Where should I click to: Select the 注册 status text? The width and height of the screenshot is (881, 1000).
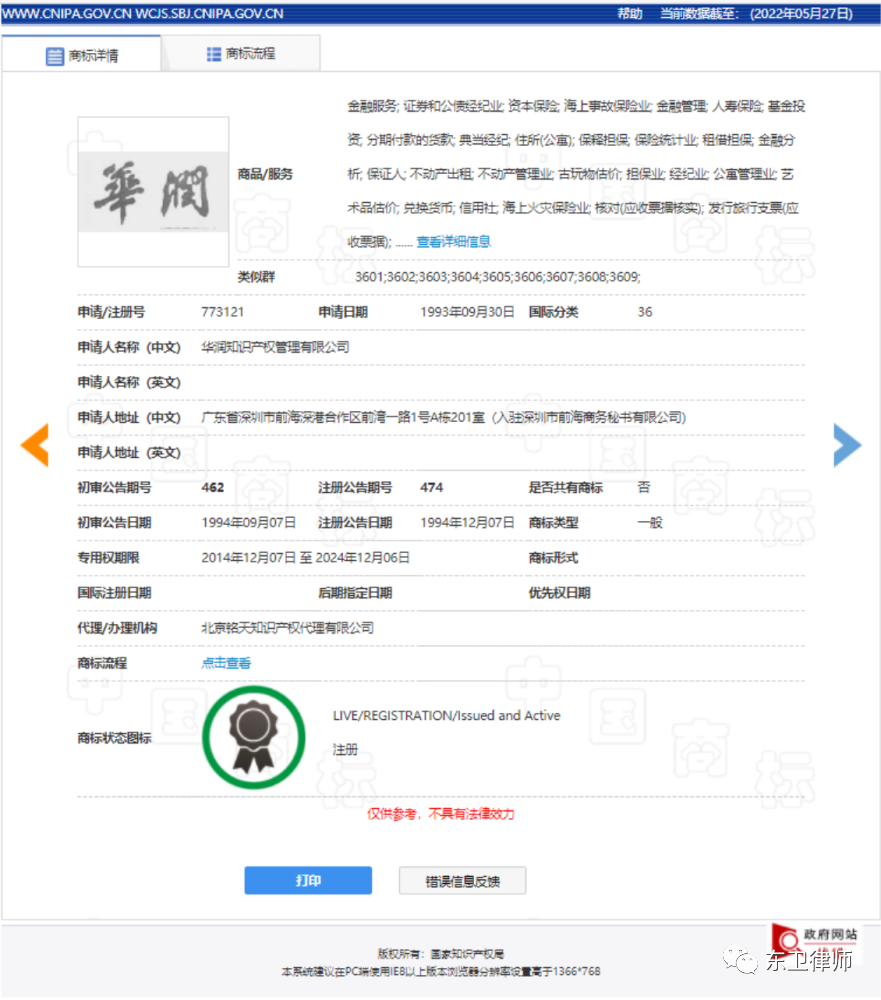click(345, 750)
